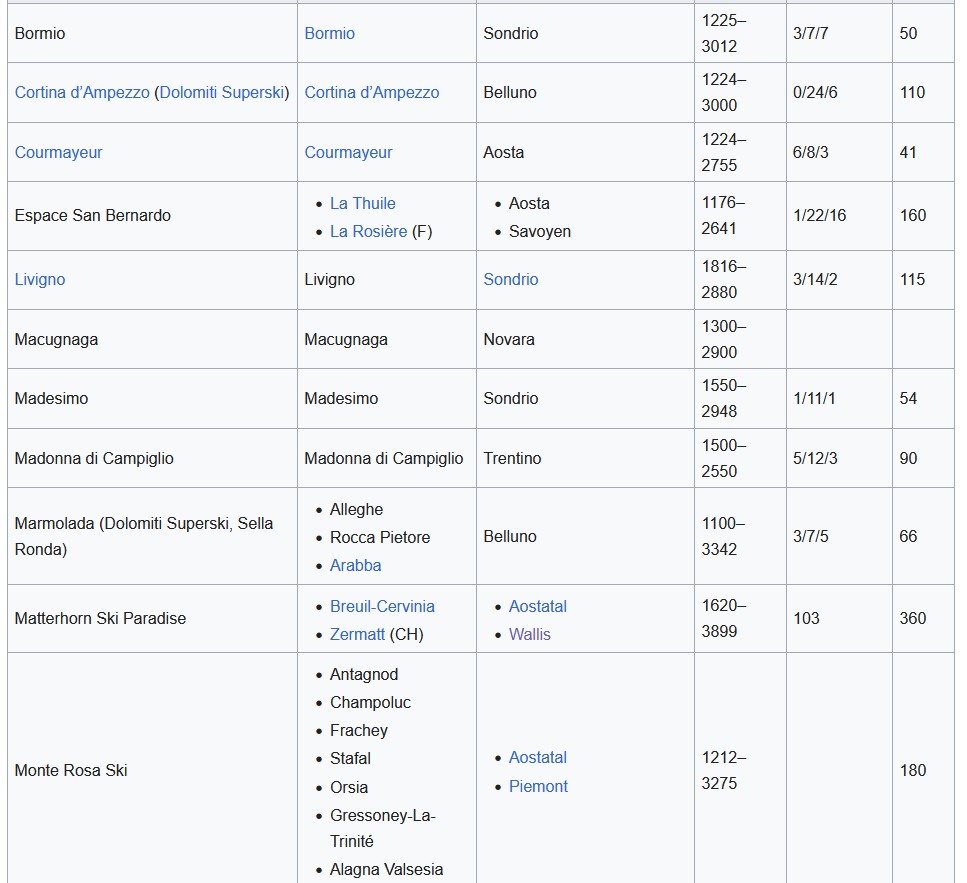Viewport: 967px width, 883px height.
Task: Select the piste length 115
Action: coord(912,279)
